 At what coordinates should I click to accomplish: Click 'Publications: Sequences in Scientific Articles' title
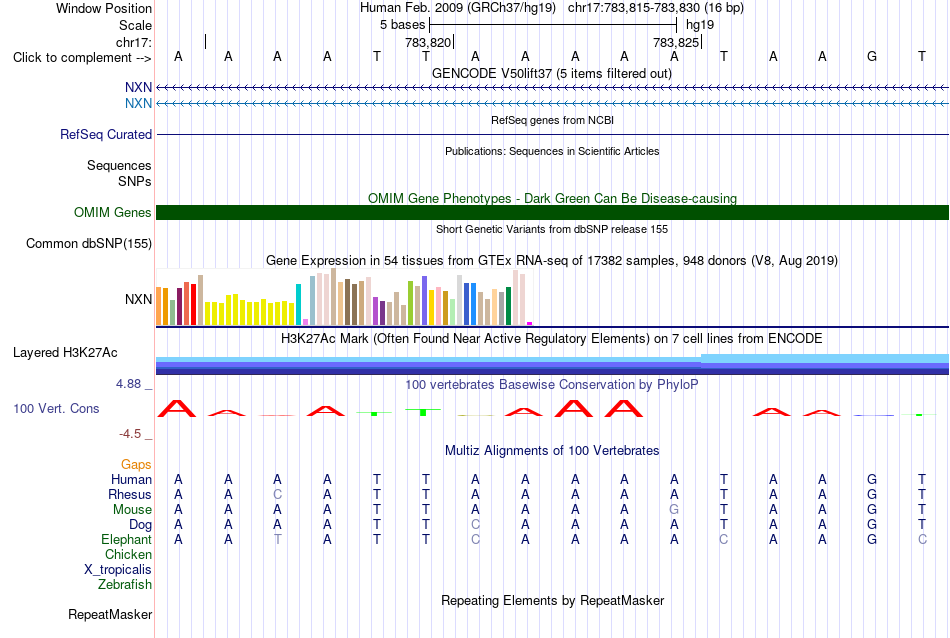[552, 151]
